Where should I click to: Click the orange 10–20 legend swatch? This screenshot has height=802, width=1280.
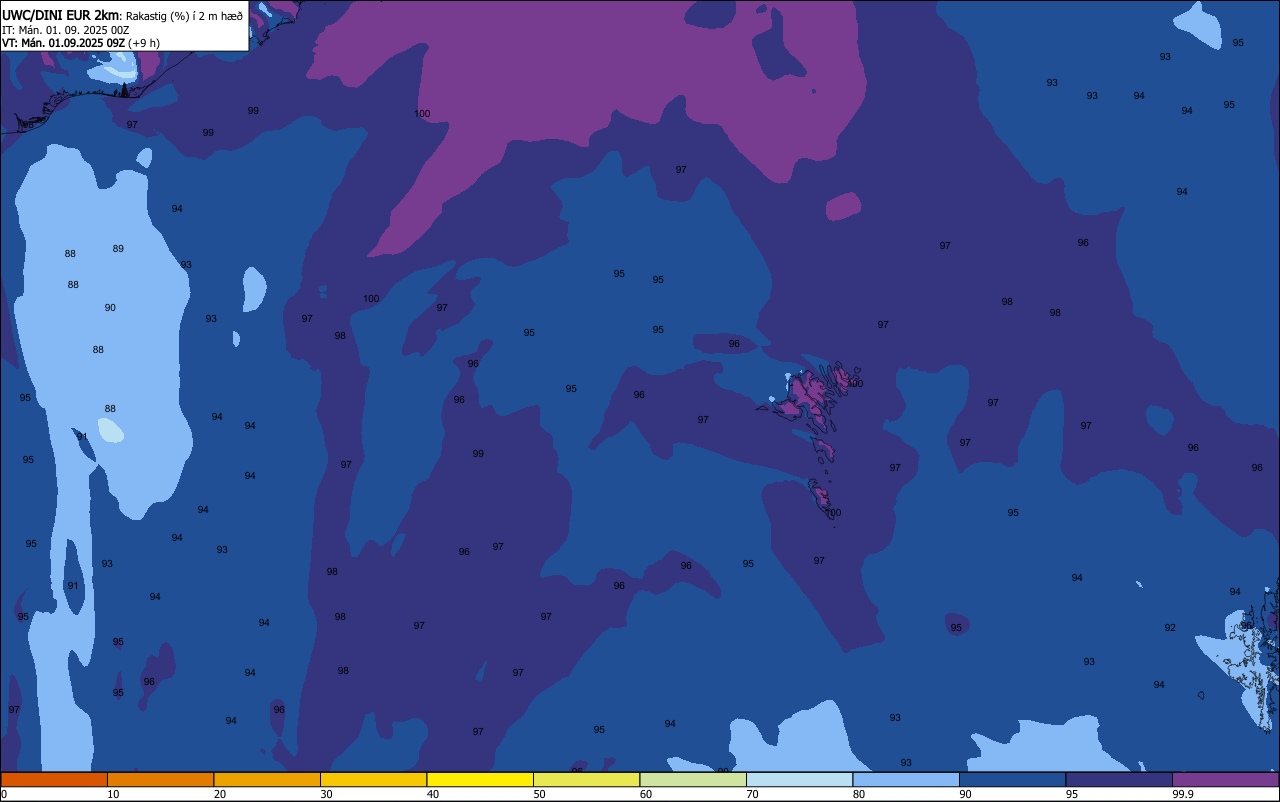point(160,779)
